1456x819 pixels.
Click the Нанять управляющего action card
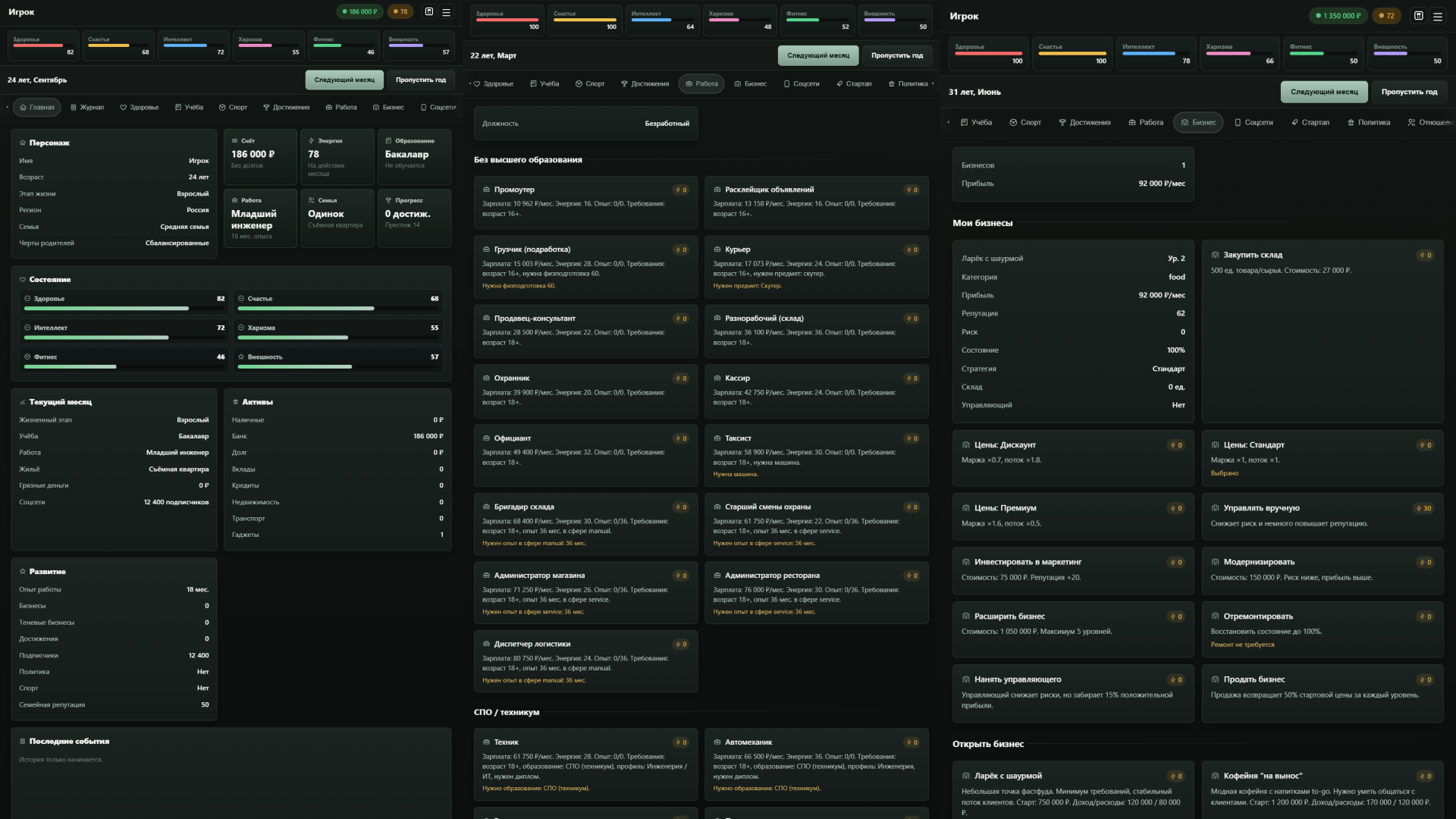1073,693
